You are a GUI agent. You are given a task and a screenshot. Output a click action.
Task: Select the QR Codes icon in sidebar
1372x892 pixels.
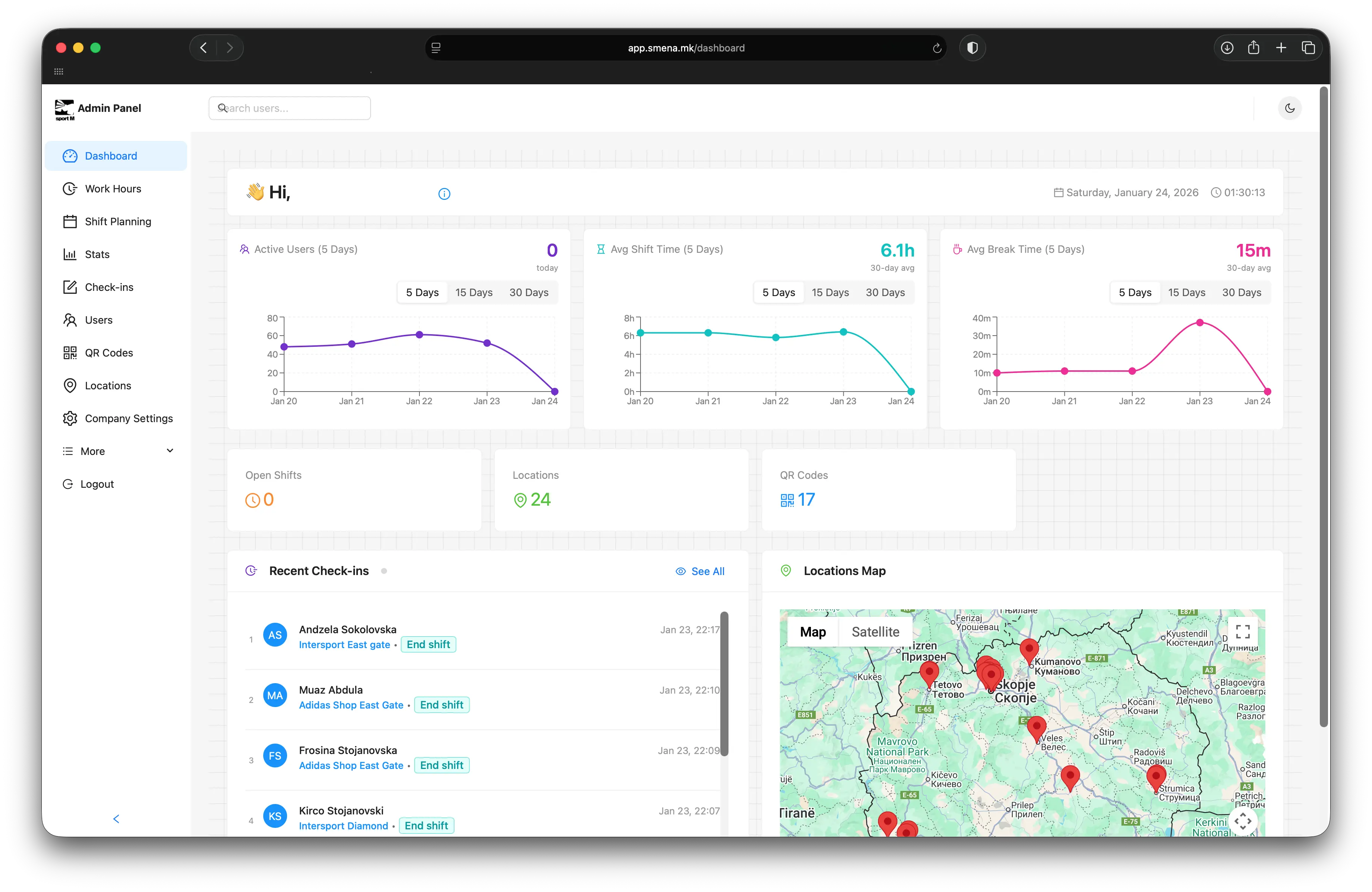coord(70,352)
